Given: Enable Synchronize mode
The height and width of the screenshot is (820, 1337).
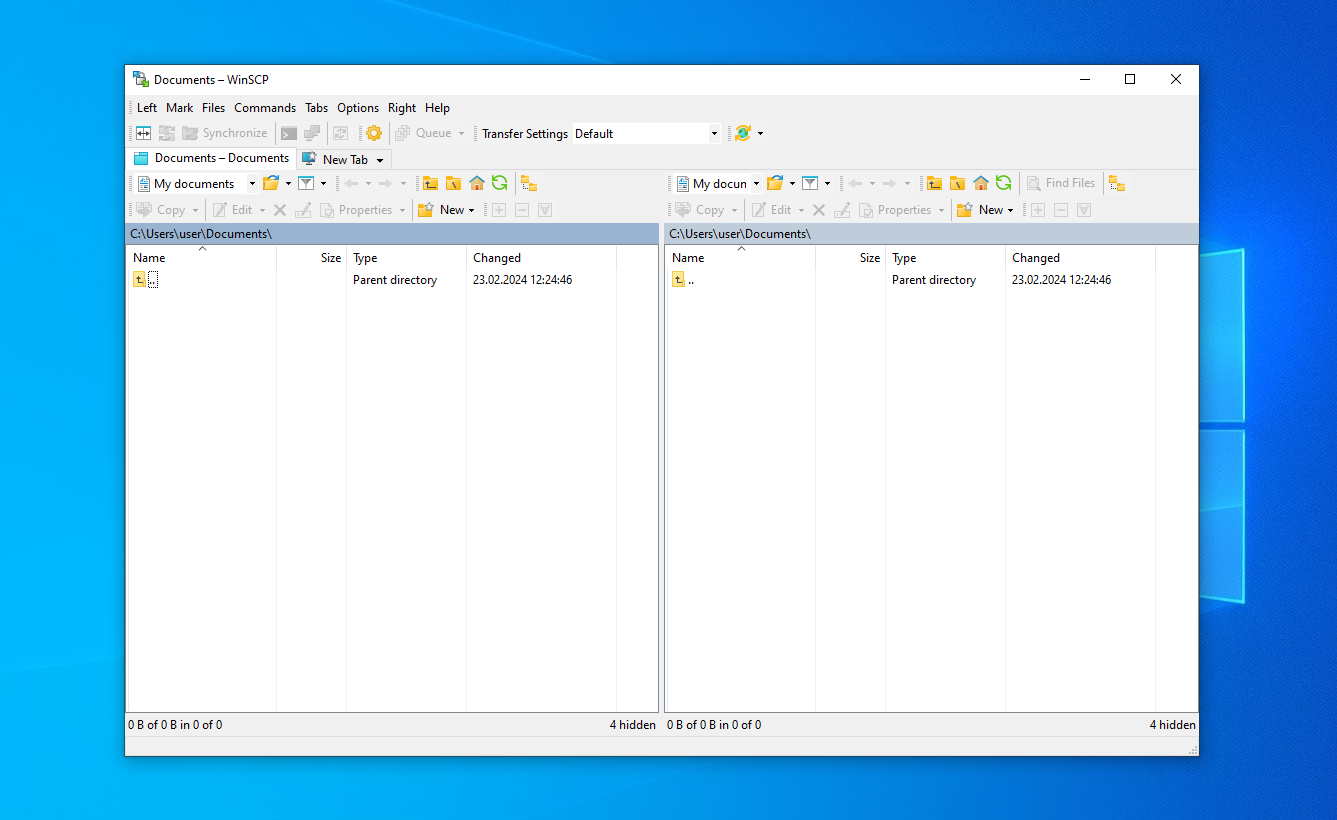Looking at the screenshot, I should click(227, 132).
